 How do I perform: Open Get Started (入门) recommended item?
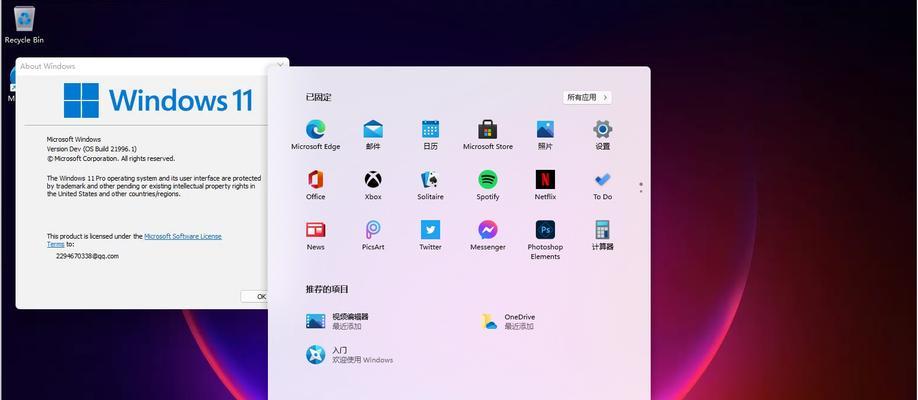click(350, 354)
